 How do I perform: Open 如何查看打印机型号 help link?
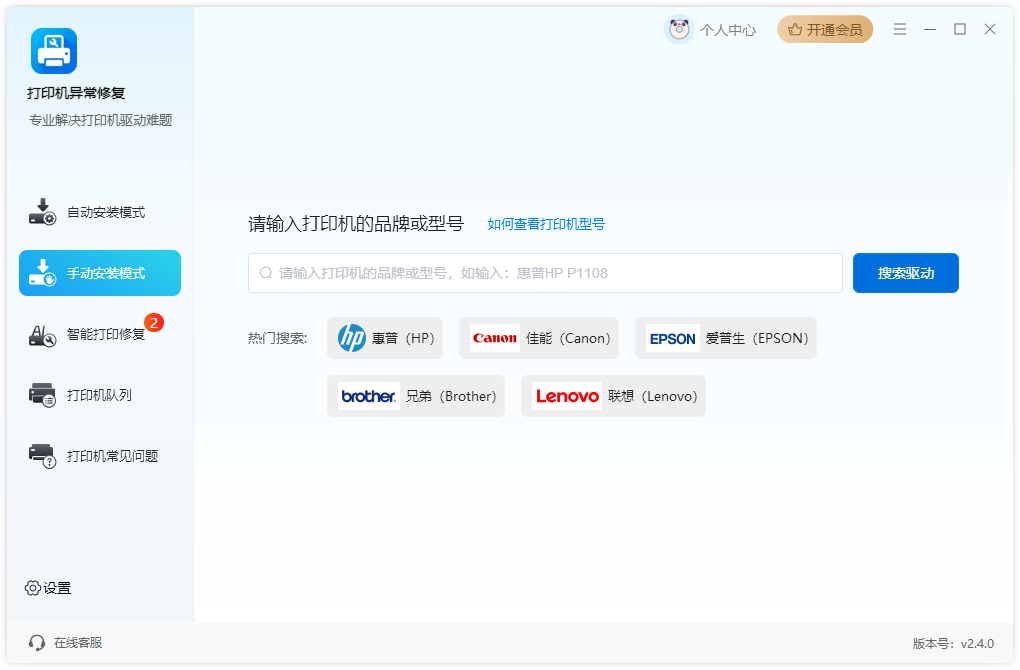click(546, 224)
